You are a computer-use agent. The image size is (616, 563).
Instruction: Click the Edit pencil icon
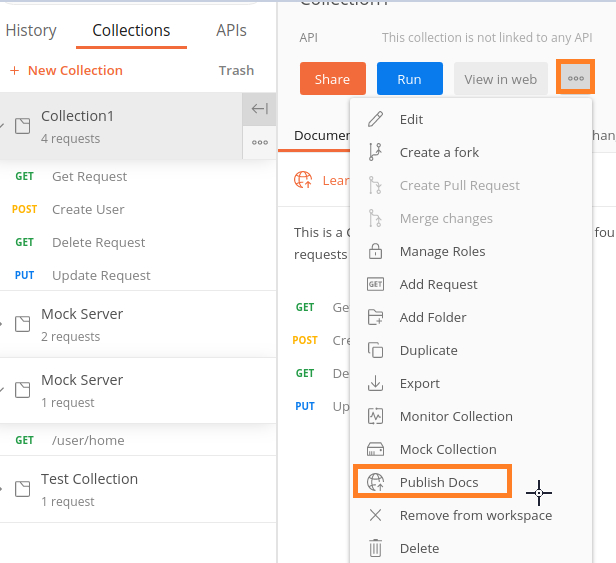tap(376, 119)
